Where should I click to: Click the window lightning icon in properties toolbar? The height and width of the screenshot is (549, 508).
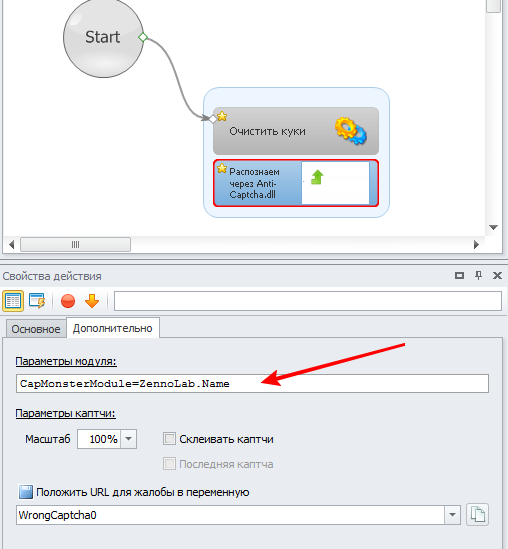[37, 301]
